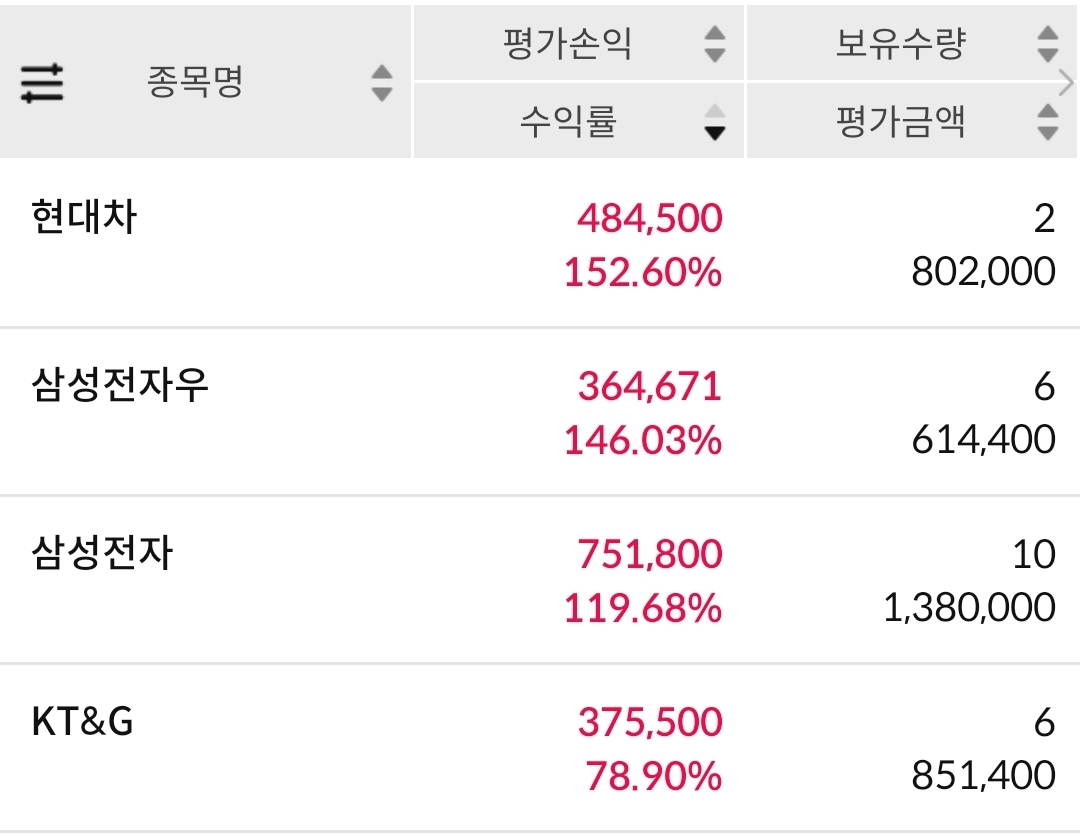Tap the 보유수량 header label

click(900, 44)
